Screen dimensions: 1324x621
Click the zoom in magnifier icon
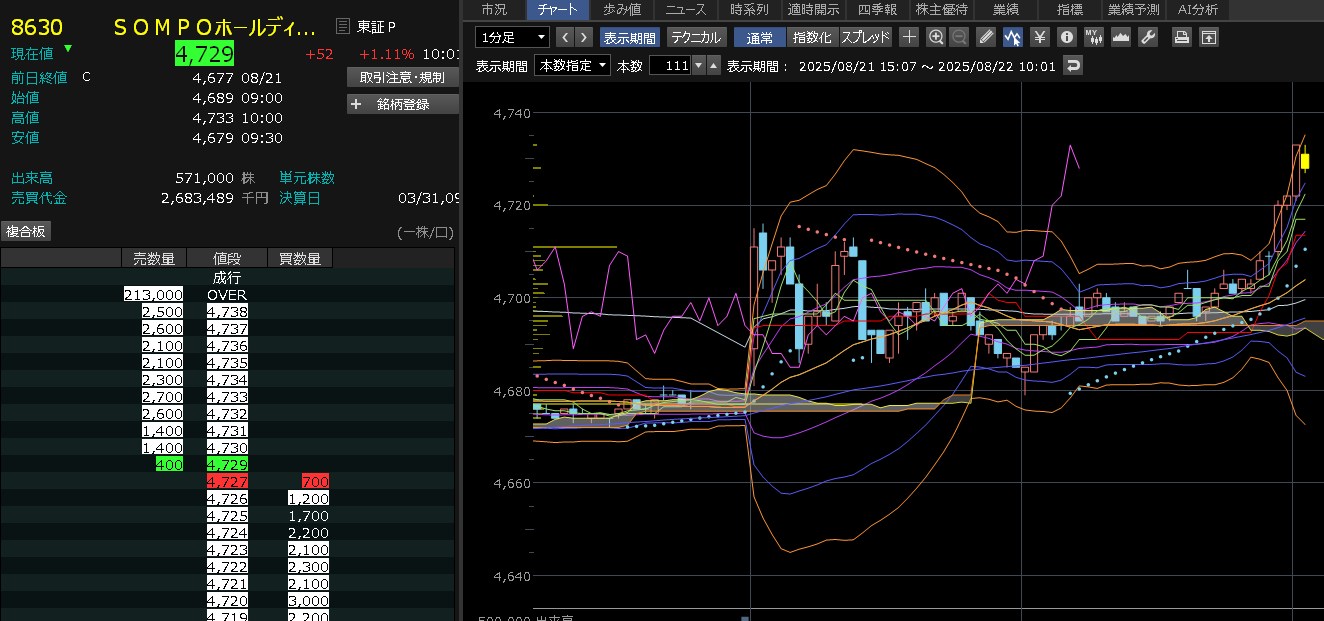pyautogui.click(x=936, y=38)
